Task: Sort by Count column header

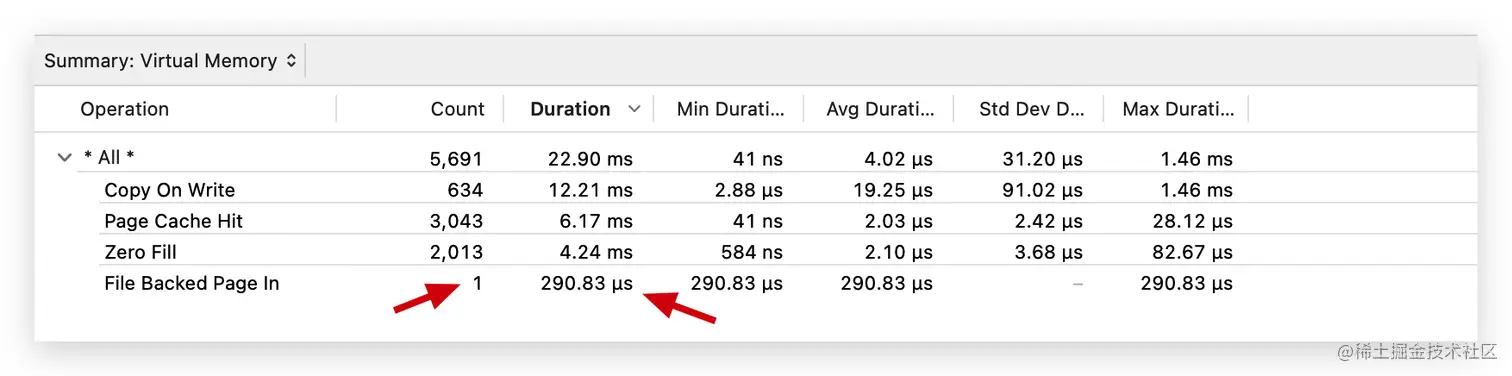Action: (457, 109)
